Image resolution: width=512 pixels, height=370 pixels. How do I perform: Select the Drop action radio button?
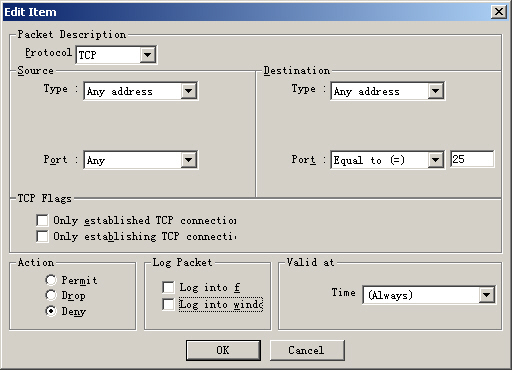click(x=51, y=295)
